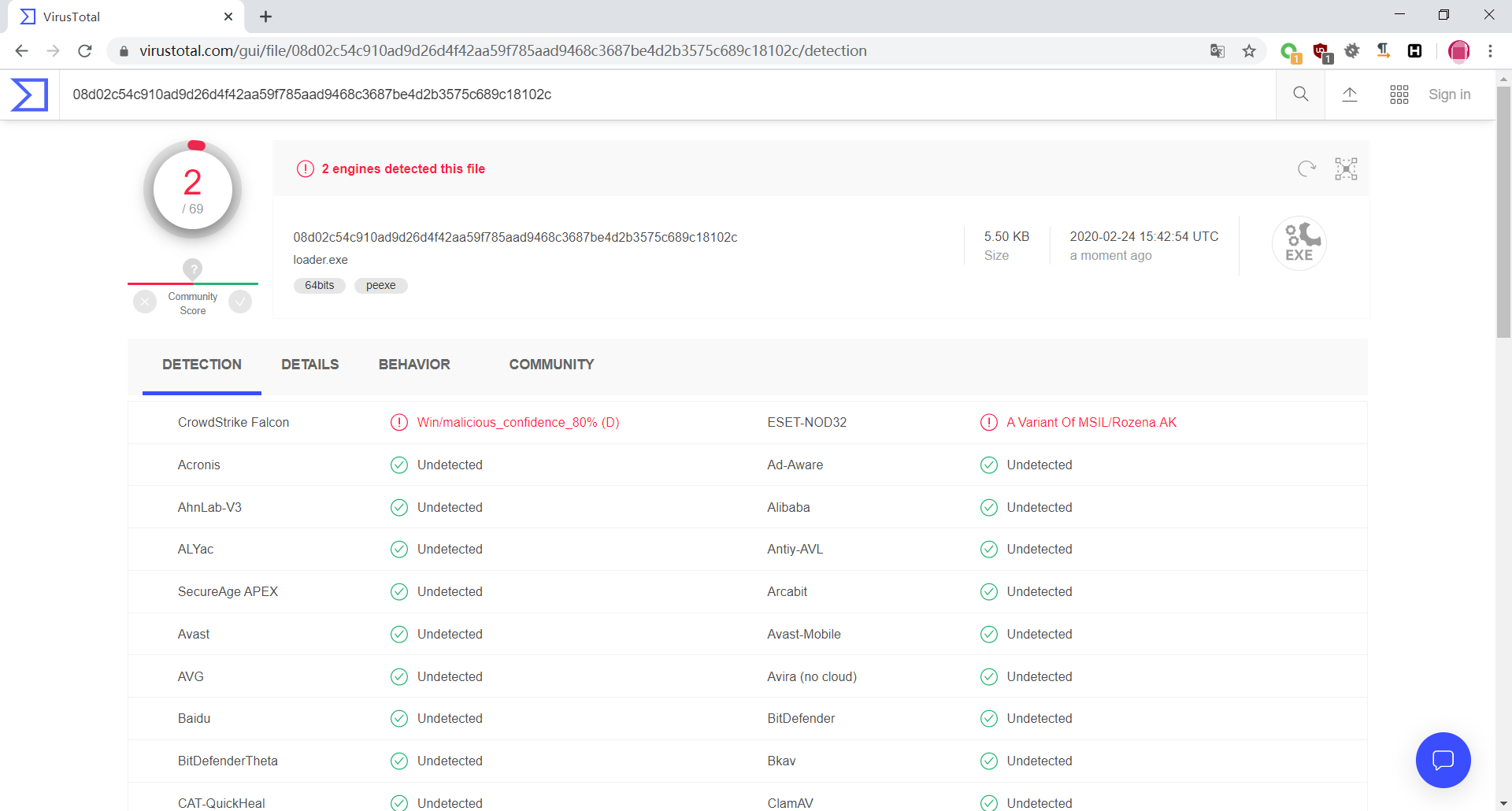Screen dimensions: 1512x811
Task: Bookmark the page with star icon
Action: tap(1249, 51)
